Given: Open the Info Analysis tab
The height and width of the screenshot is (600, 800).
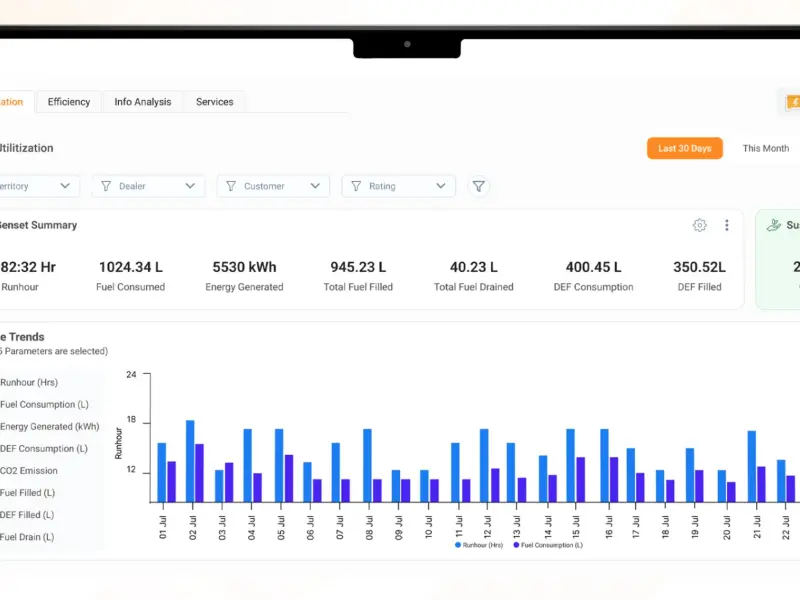Looking at the screenshot, I should (143, 102).
